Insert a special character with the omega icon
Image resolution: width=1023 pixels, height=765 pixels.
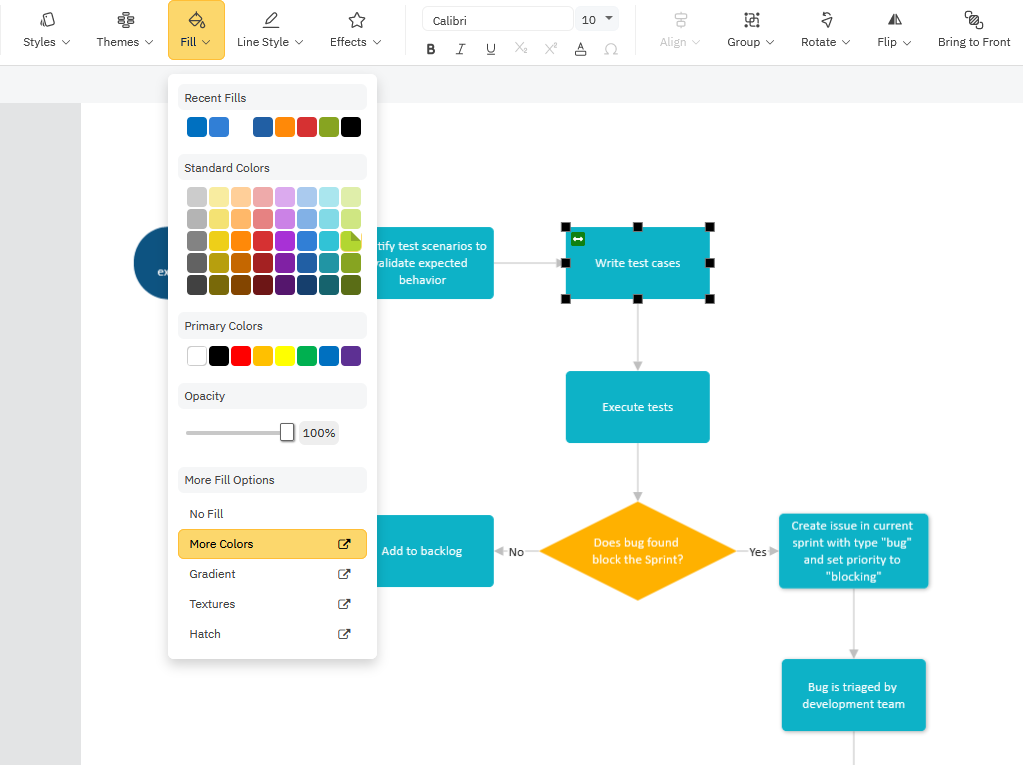(610, 48)
